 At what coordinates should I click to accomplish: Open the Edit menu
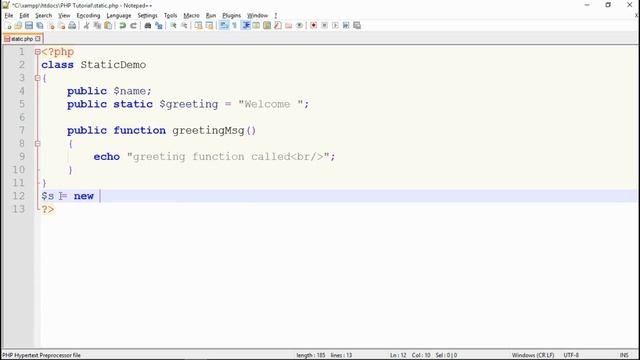tap(24, 16)
